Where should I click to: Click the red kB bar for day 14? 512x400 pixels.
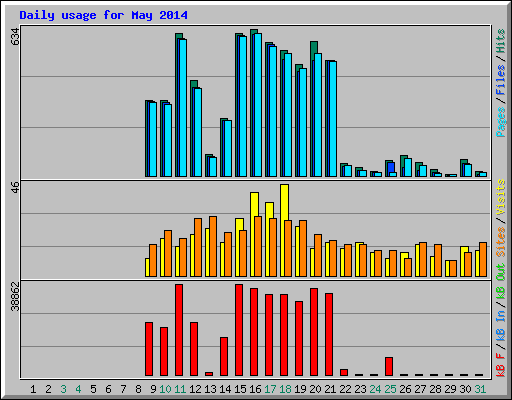pos(224,357)
